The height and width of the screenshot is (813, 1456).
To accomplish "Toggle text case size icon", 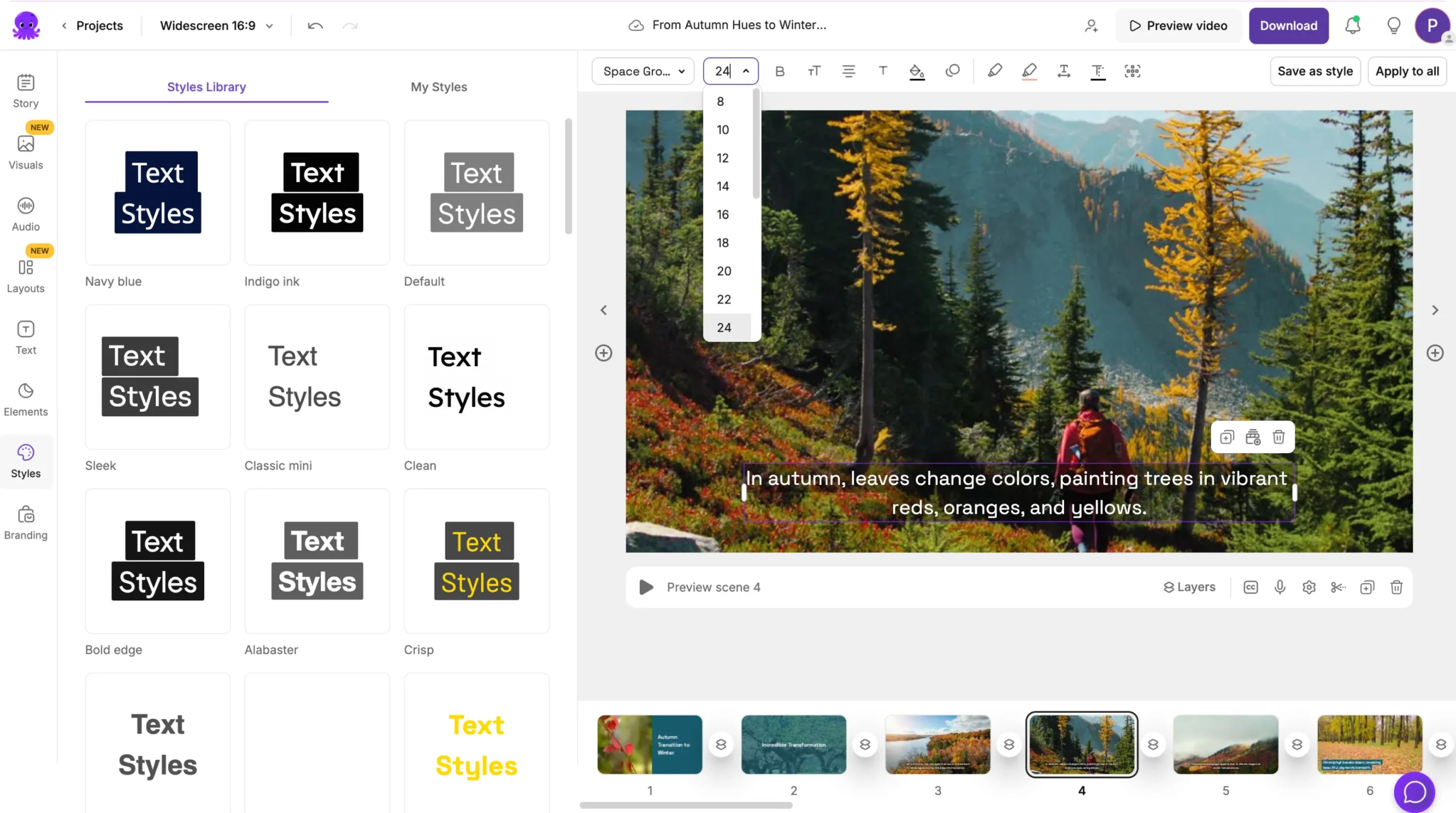I will tap(814, 71).
